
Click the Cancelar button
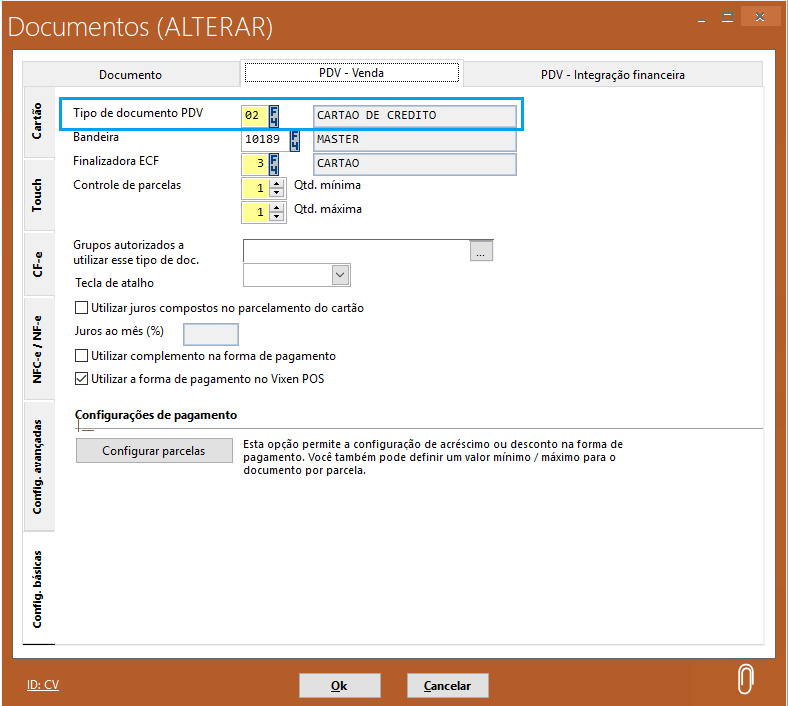coord(447,685)
